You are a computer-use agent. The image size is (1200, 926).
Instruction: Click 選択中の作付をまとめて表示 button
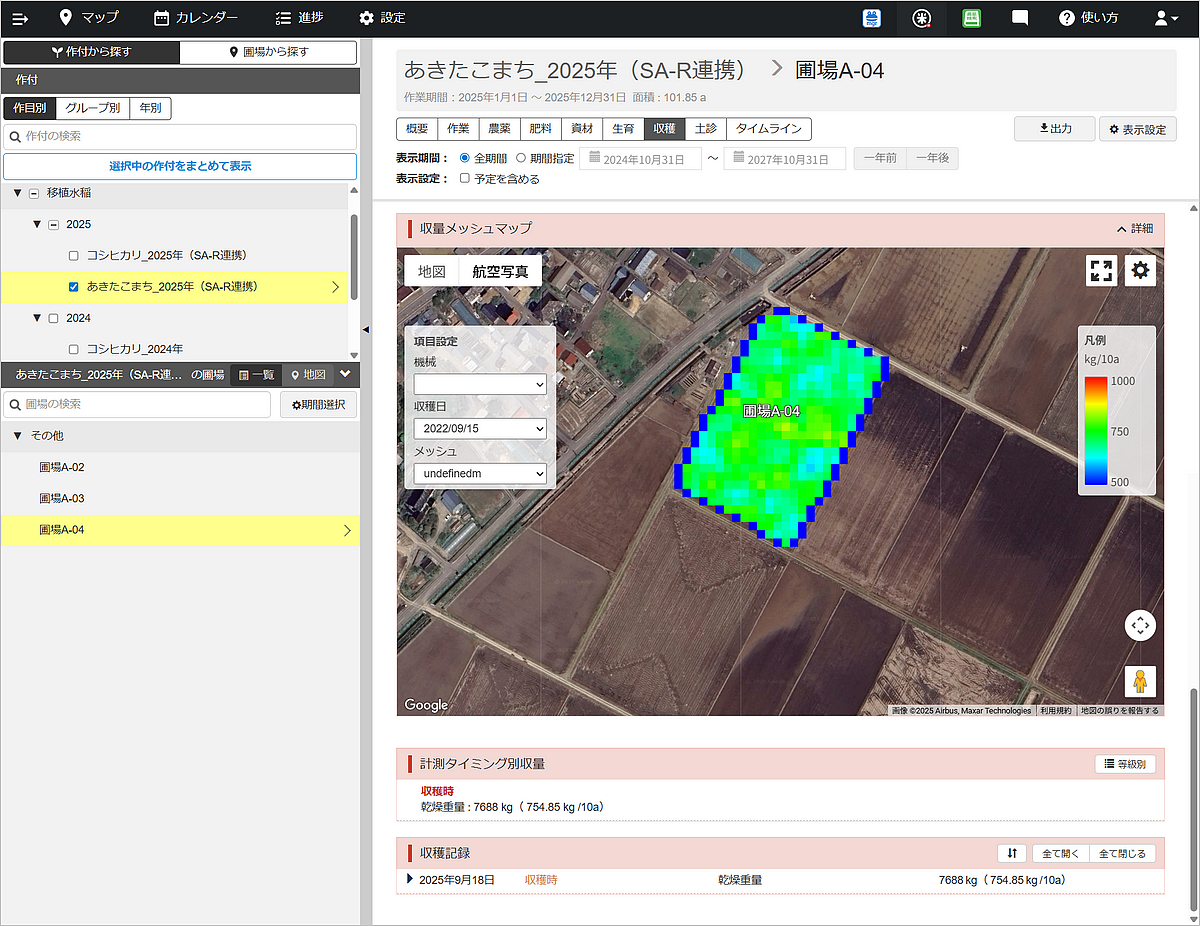coord(180,166)
